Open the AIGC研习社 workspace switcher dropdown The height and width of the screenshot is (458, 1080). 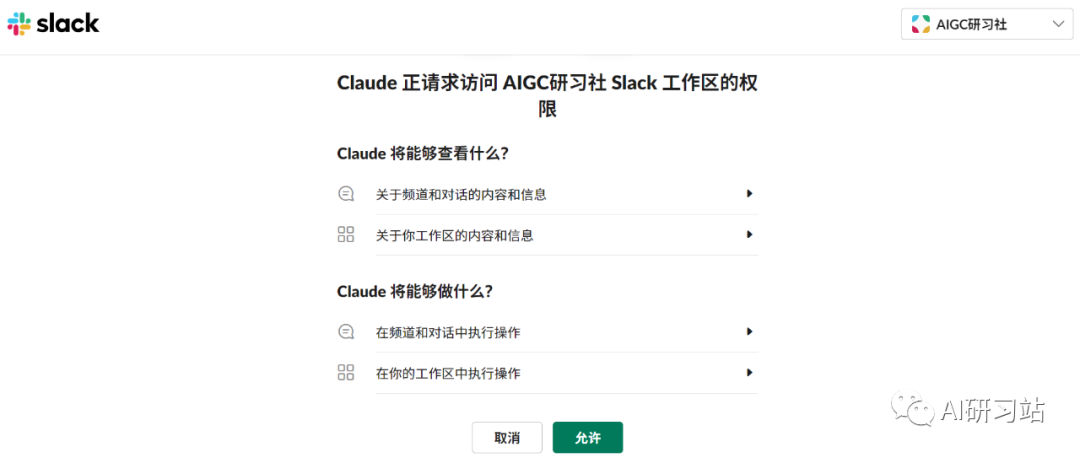(x=986, y=24)
